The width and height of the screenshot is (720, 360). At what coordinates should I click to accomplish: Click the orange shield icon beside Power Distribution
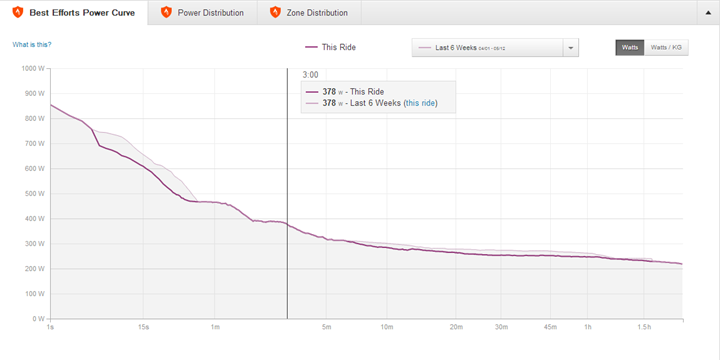(x=166, y=12)
